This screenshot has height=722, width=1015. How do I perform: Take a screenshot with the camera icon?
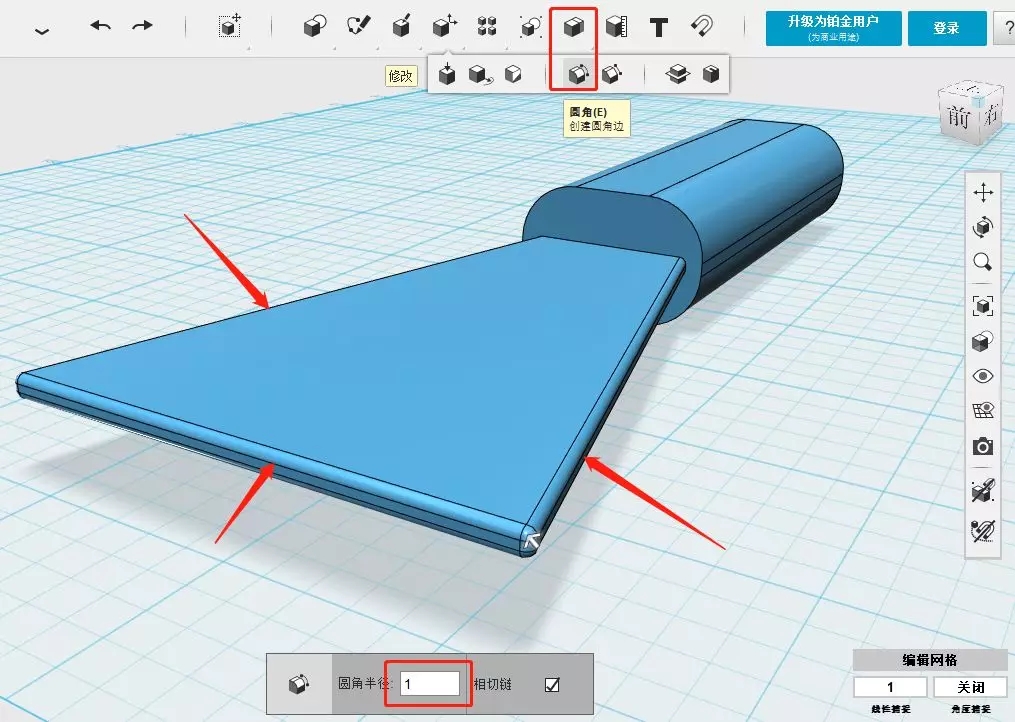pos(983,447)
